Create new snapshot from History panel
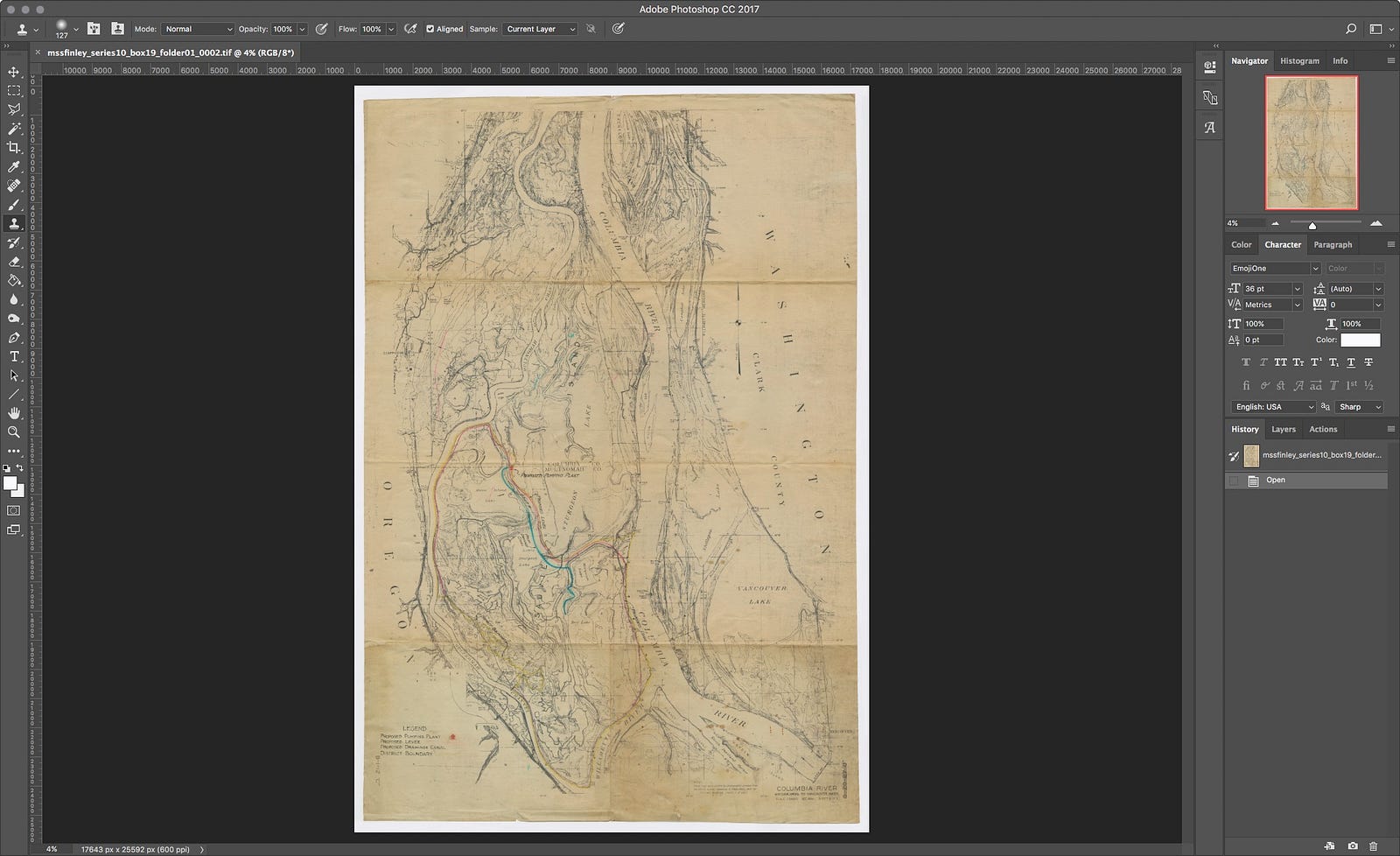The height and width of the screenshot is (856, 1400). coord(1353,845)
